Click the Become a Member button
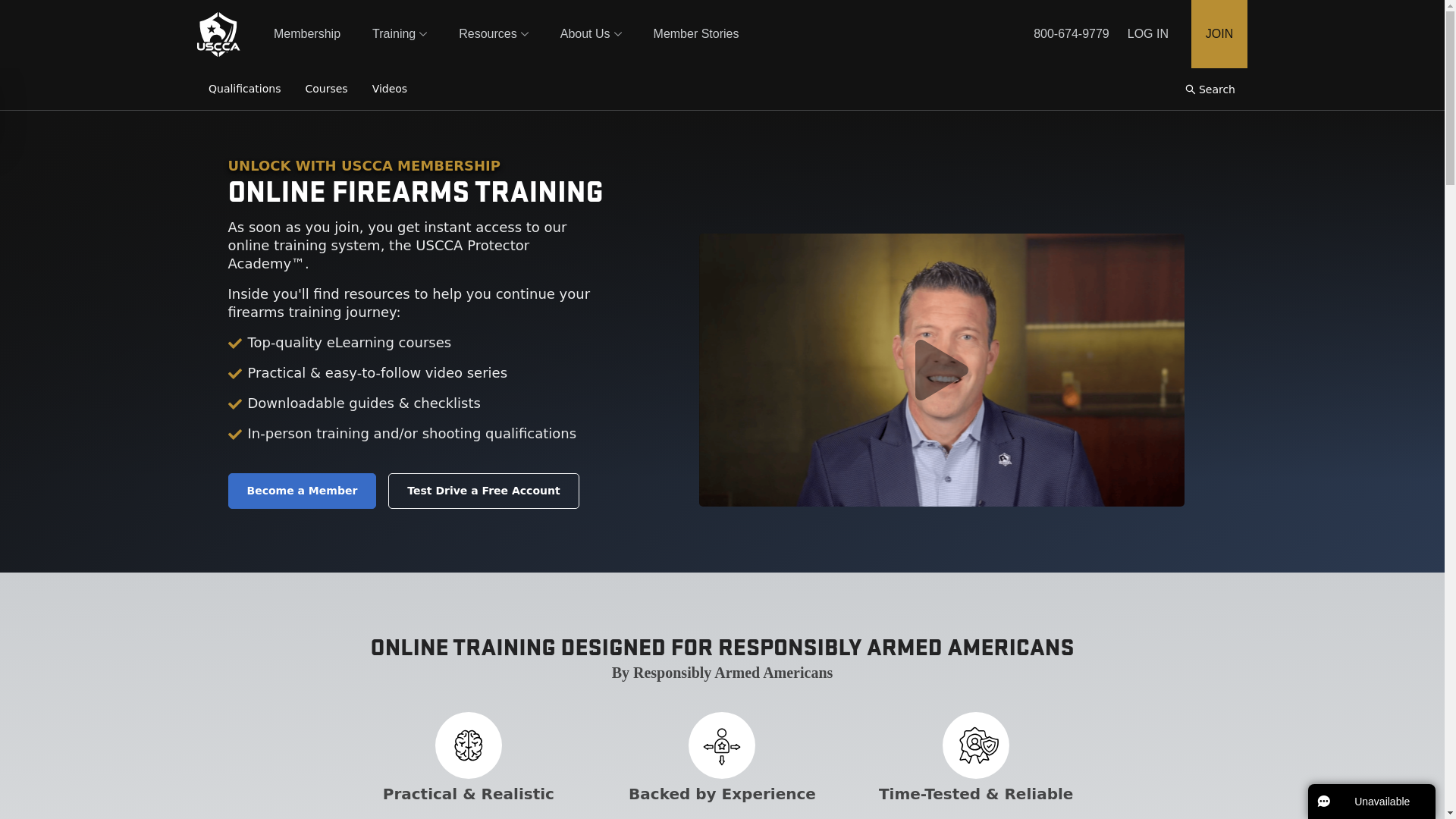This screenshot has width=1456, height=819. 302,491
